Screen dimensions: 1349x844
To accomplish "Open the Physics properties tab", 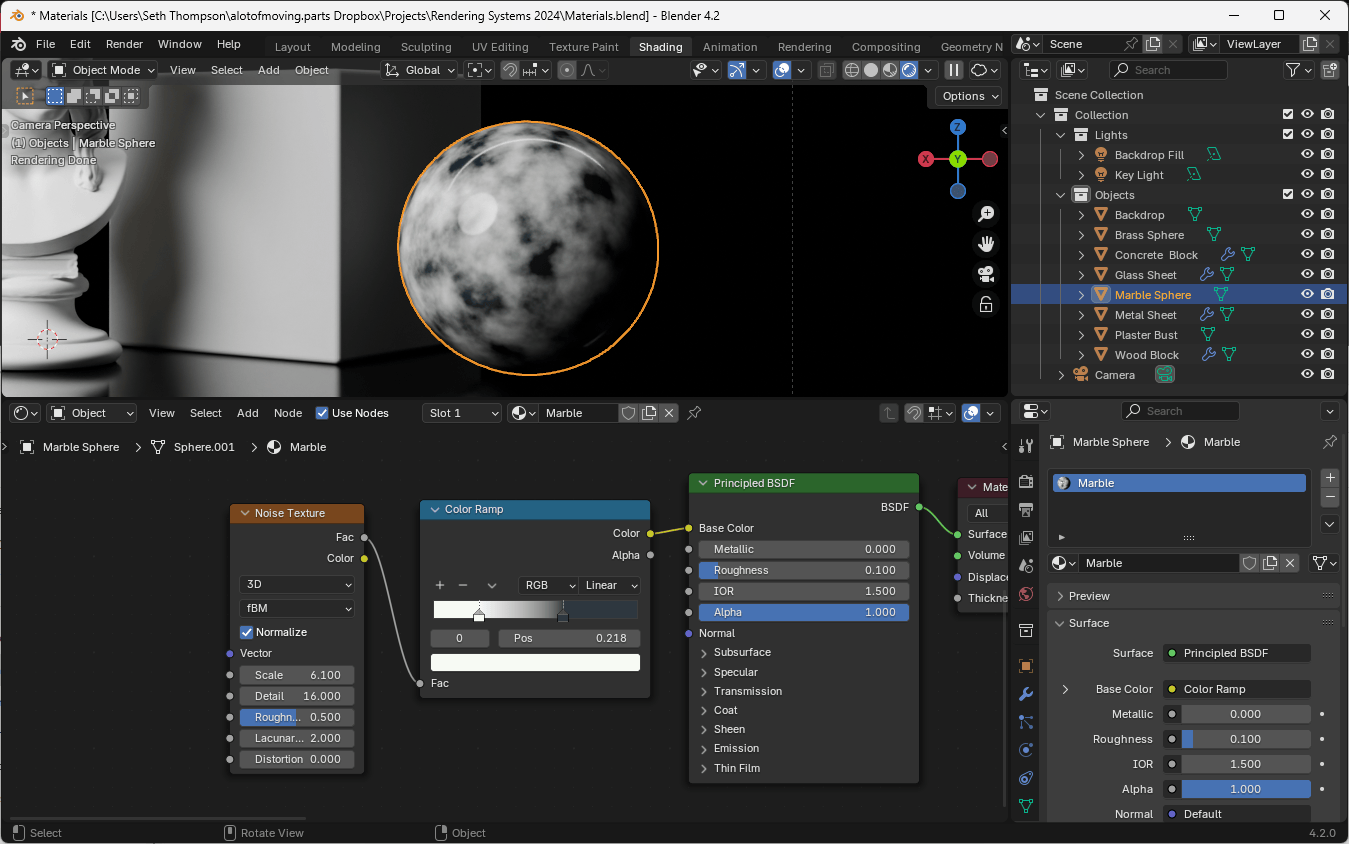I will tap(1025, 750).
